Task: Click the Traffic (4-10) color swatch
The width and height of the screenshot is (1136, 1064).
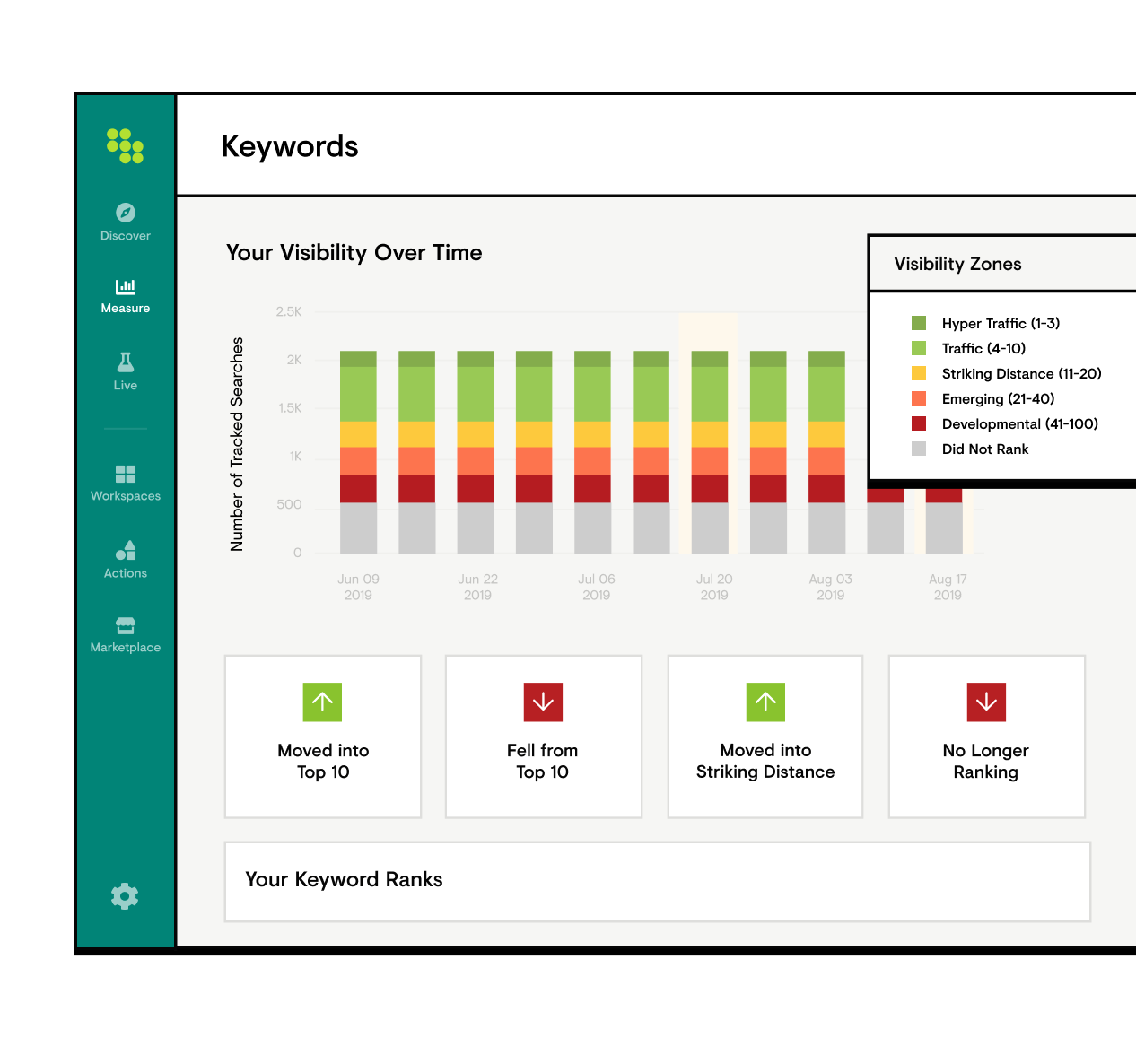Action: point(919,348)
